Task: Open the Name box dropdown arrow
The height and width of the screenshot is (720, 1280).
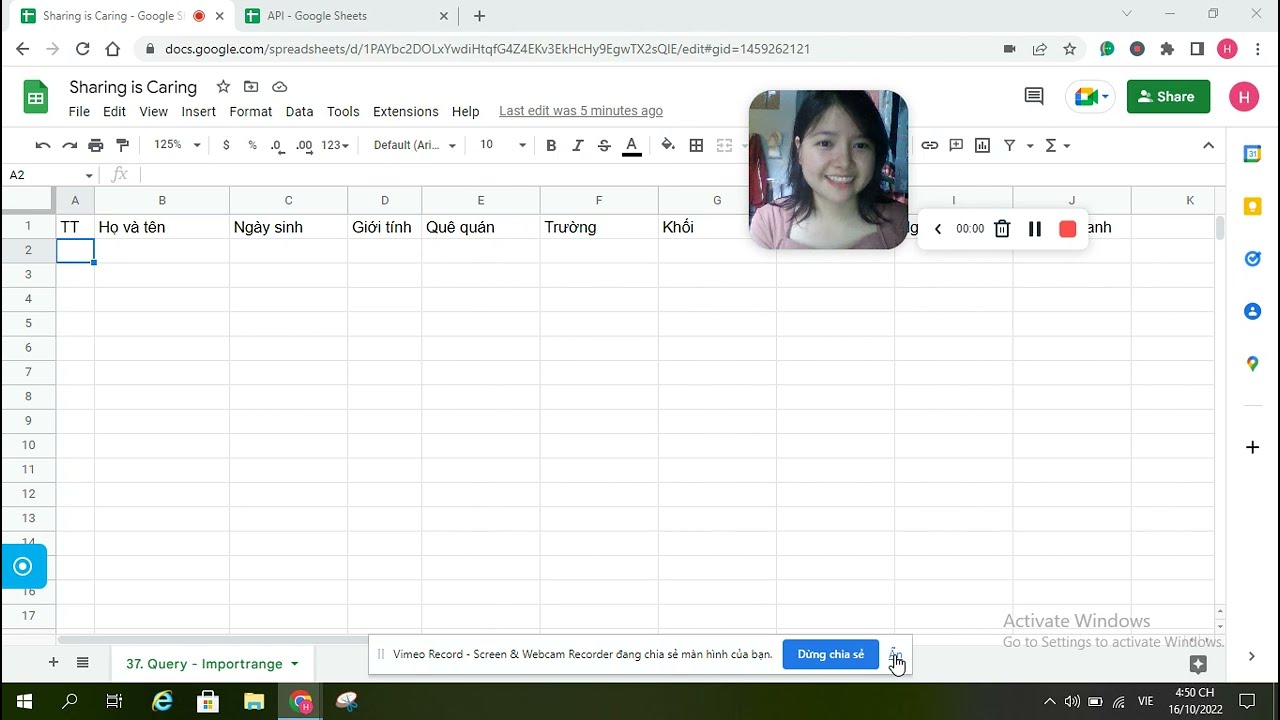Action: click(x=89, y=175)
